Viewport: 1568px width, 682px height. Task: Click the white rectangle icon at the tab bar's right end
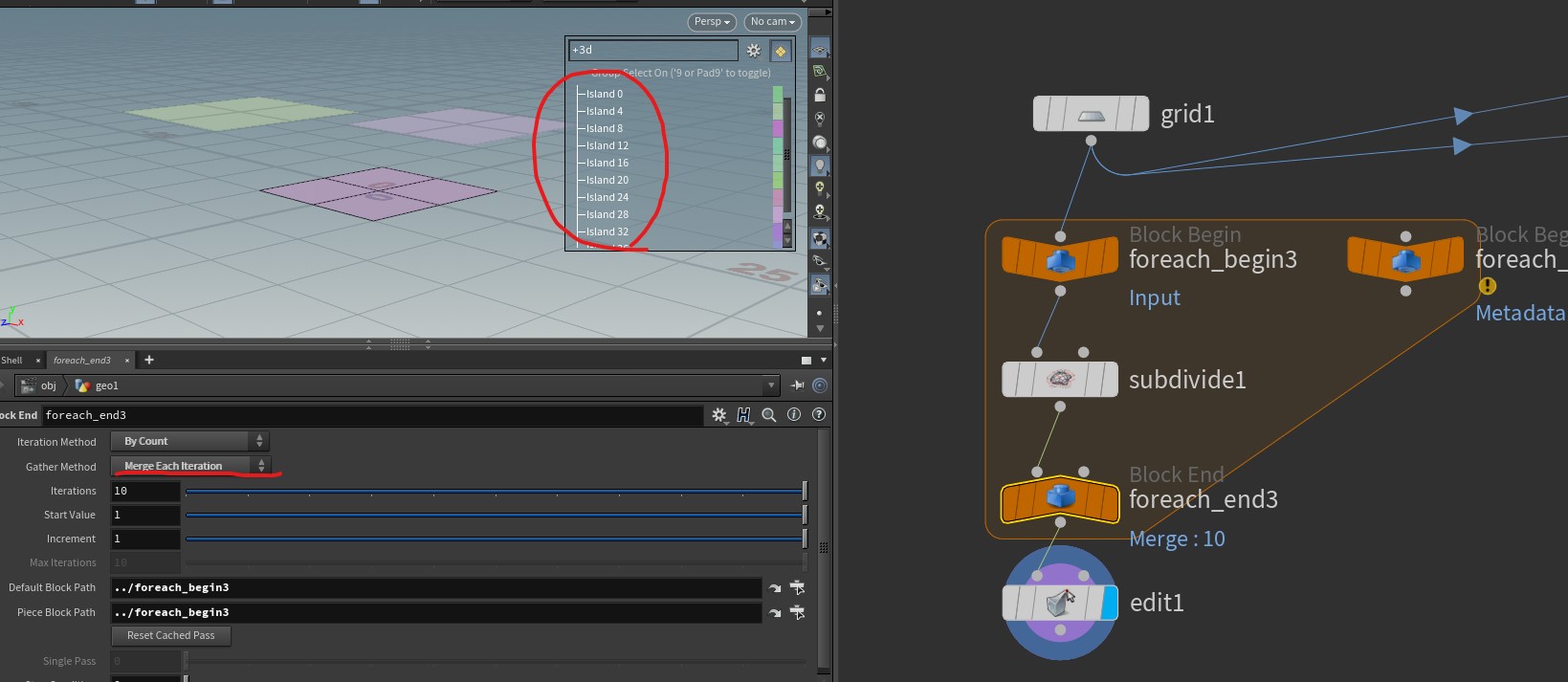tap(806, 361)
